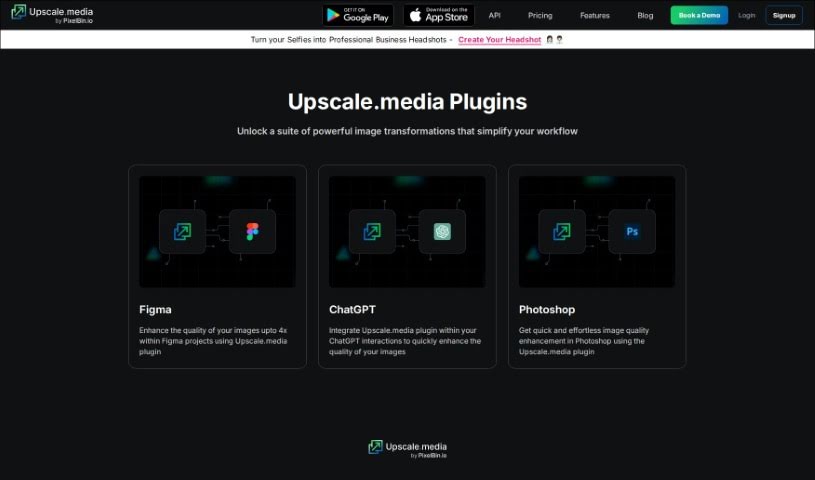Click the Photoshop card illustration thumbnail
This screenshot has height=480, width=815.
coord(597,231)
